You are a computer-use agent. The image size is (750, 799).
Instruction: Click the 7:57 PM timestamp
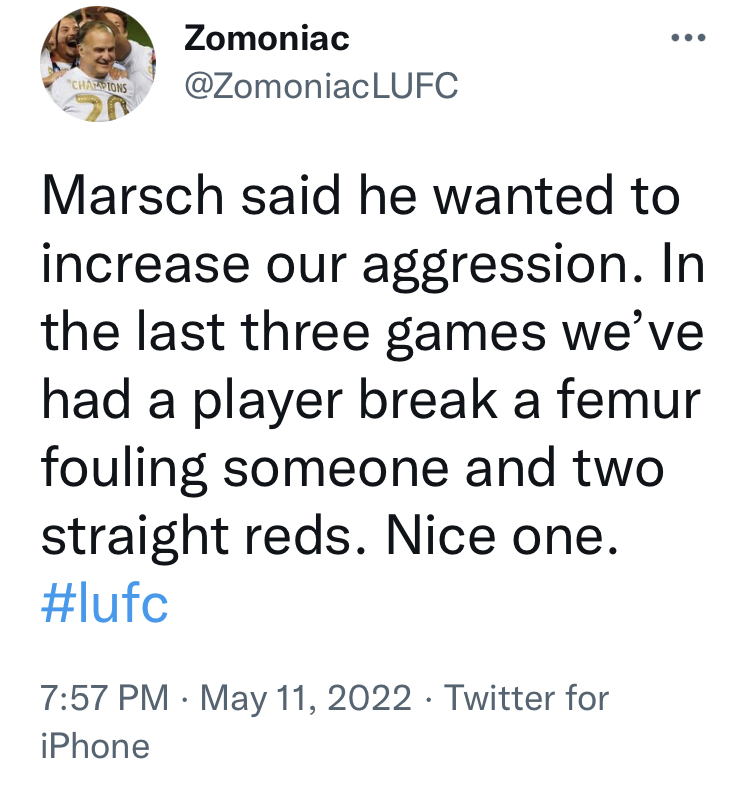[x=104, y=698]
